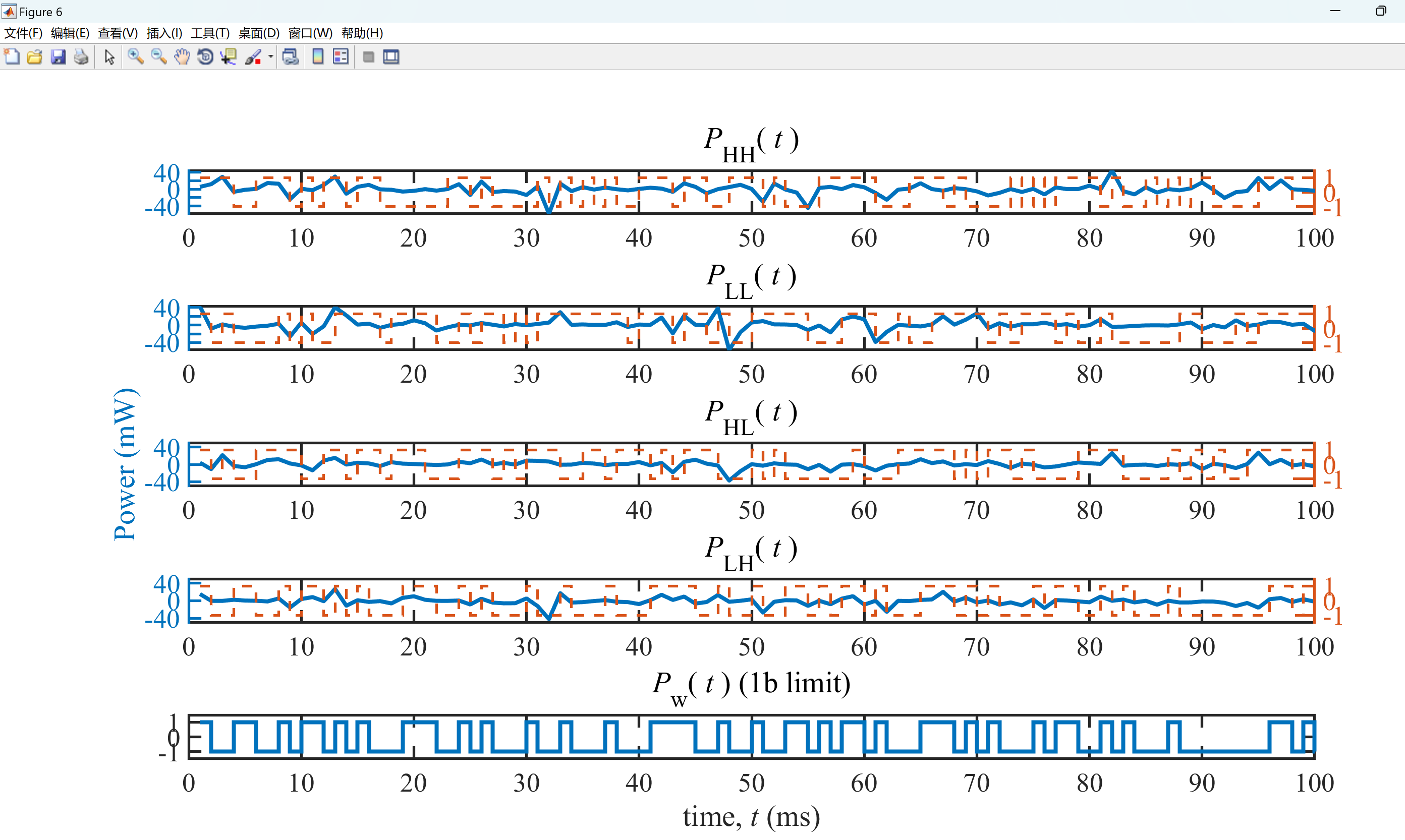Image resolution: width=1405 pixels, height=840 pixels.
Task: Select the Zoom Out tool
Action: pos(158,56)
